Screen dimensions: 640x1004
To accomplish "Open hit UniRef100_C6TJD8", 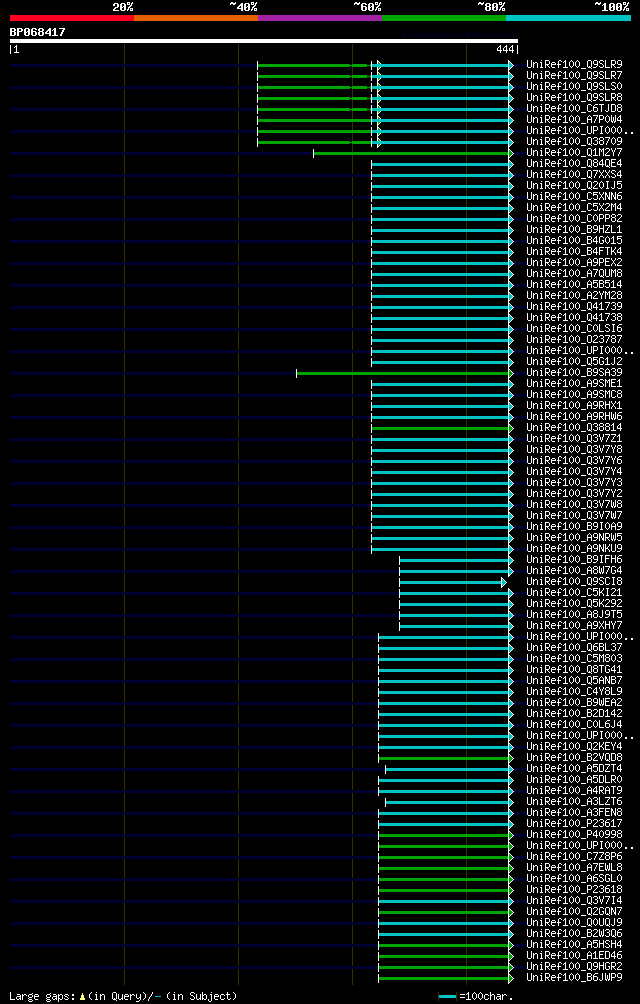I will click(574, 109).
